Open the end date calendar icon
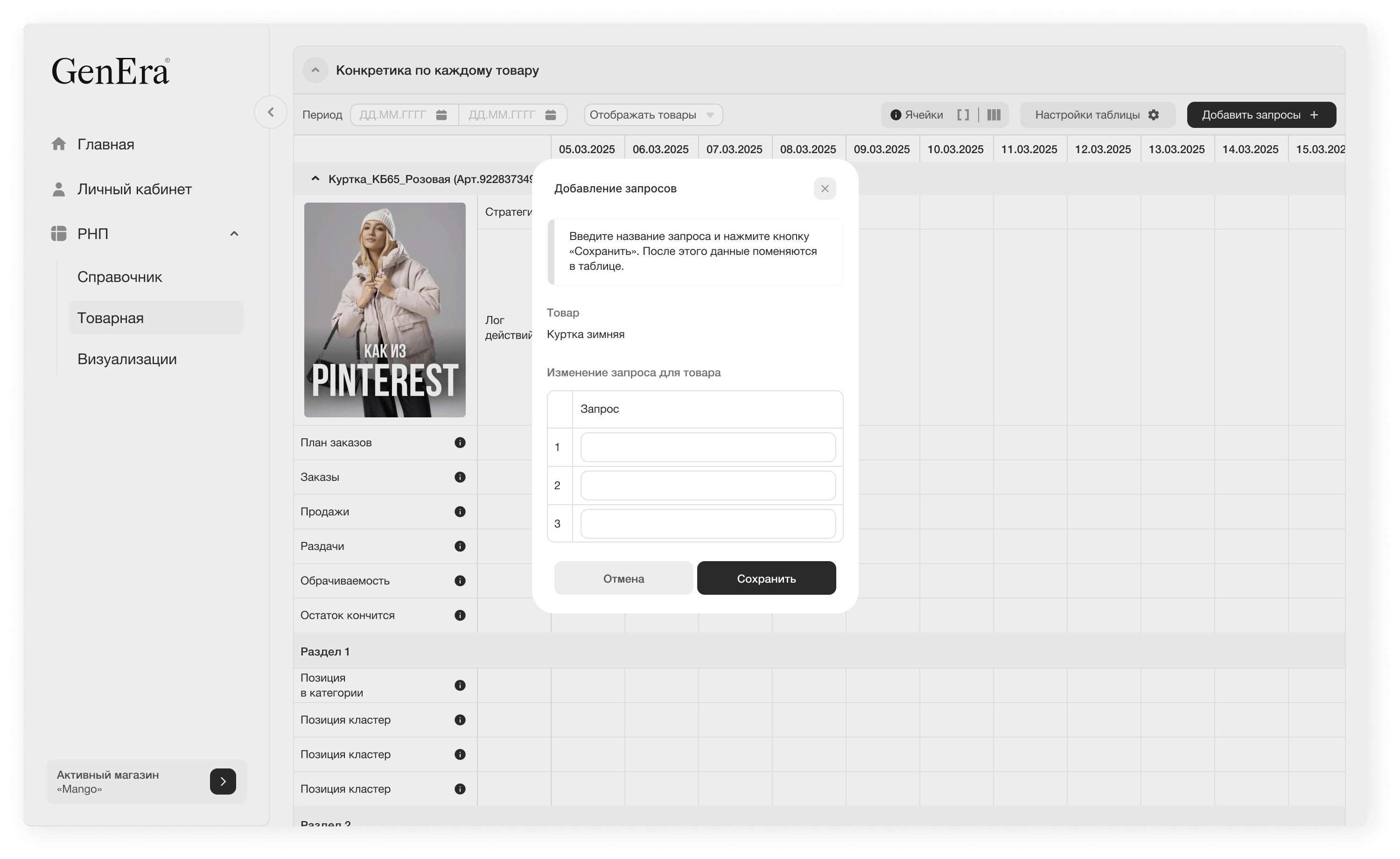This screenshot has height=859, width=1400. 551,115
